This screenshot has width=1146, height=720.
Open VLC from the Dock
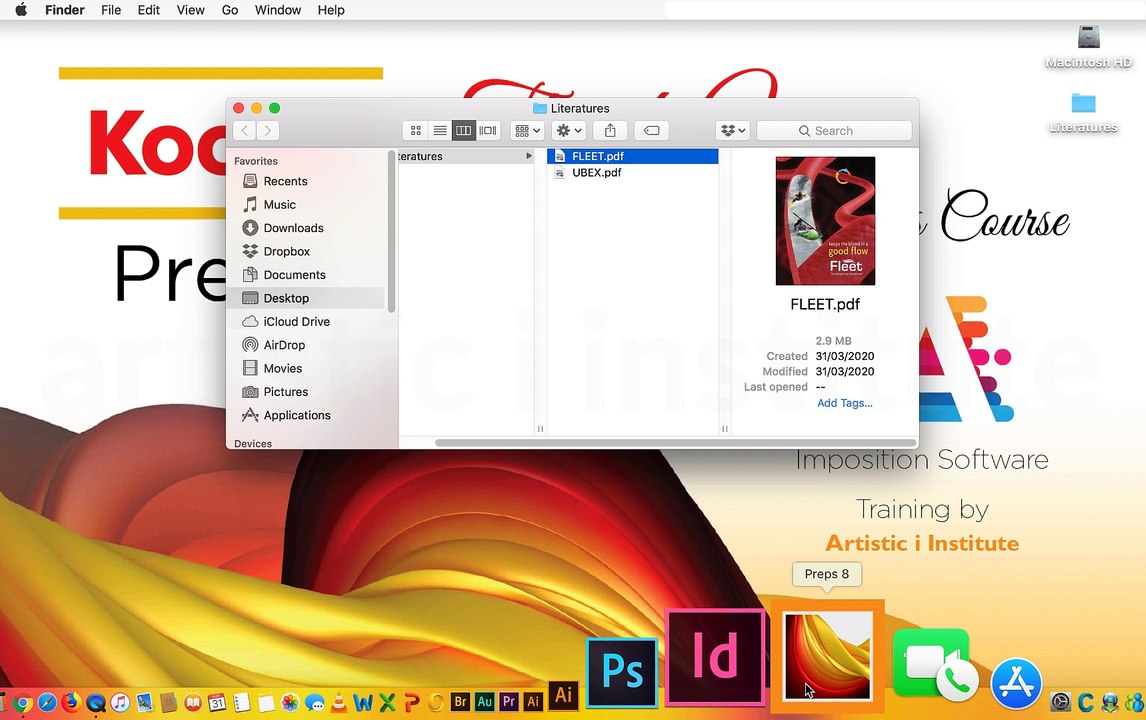[x=338, y=702]
